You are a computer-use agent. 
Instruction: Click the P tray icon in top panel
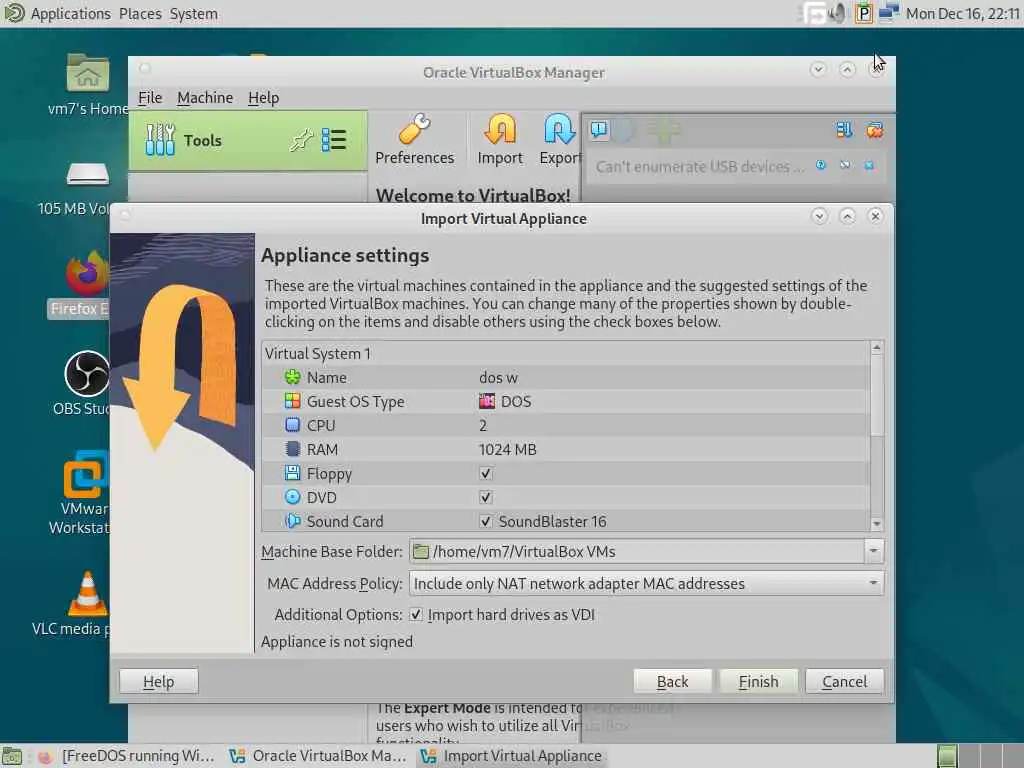pos(863,13)
